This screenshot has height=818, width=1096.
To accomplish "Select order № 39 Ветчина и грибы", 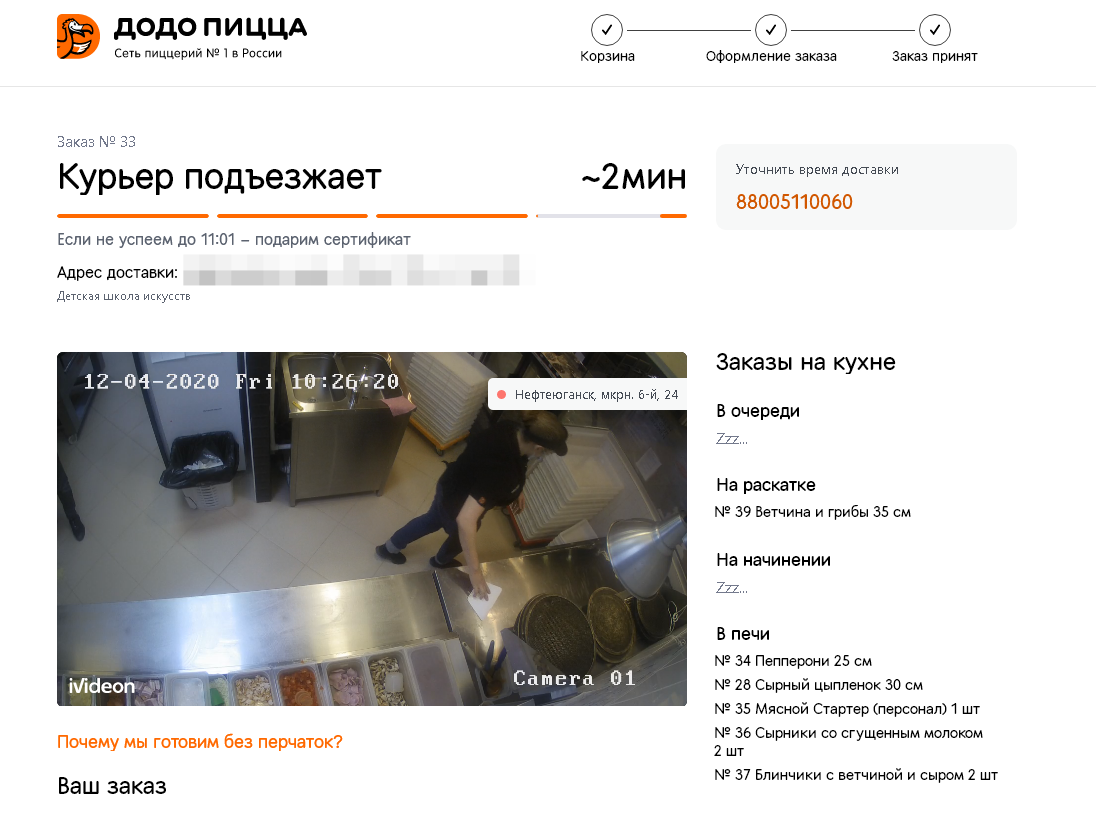I will [x=812, y=512].
